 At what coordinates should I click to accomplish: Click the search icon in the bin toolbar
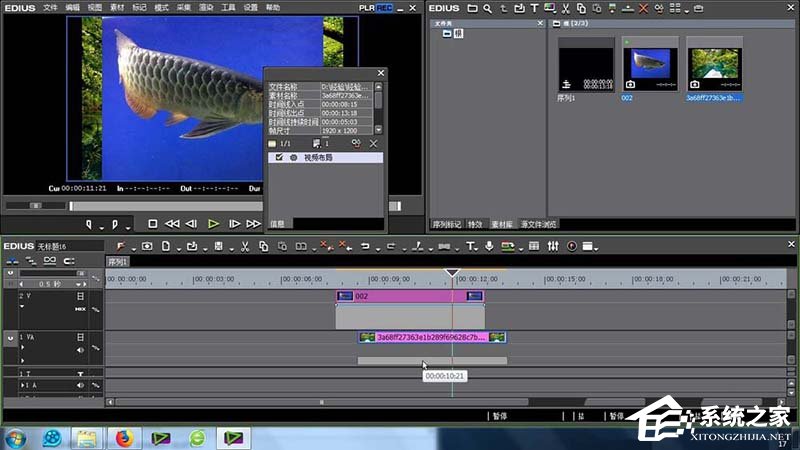pos(487,8)
